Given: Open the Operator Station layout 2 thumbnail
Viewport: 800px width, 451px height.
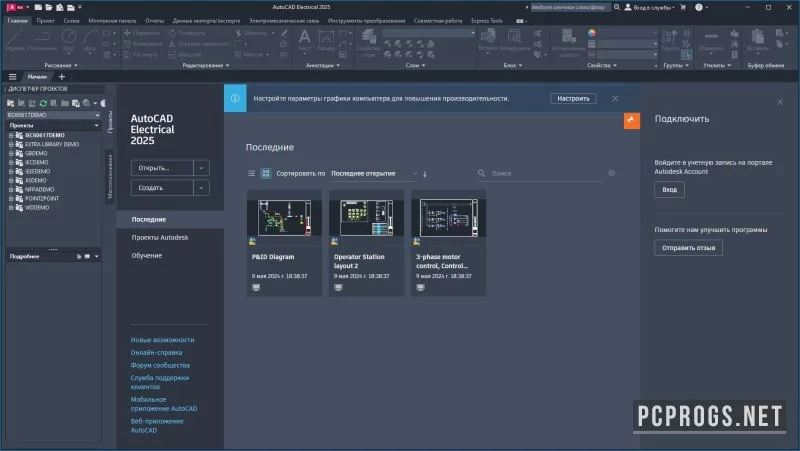Looking at the screenshot, I should pos(367,218).
